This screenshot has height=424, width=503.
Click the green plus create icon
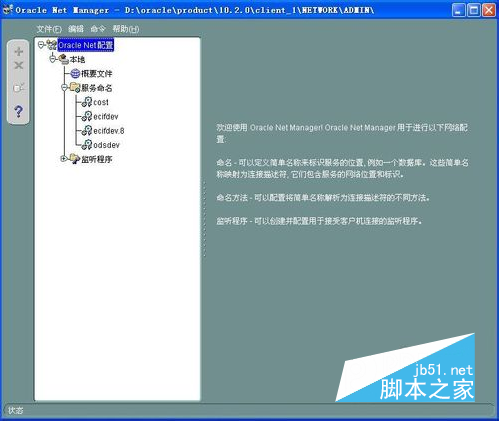(x=19, y=52)
